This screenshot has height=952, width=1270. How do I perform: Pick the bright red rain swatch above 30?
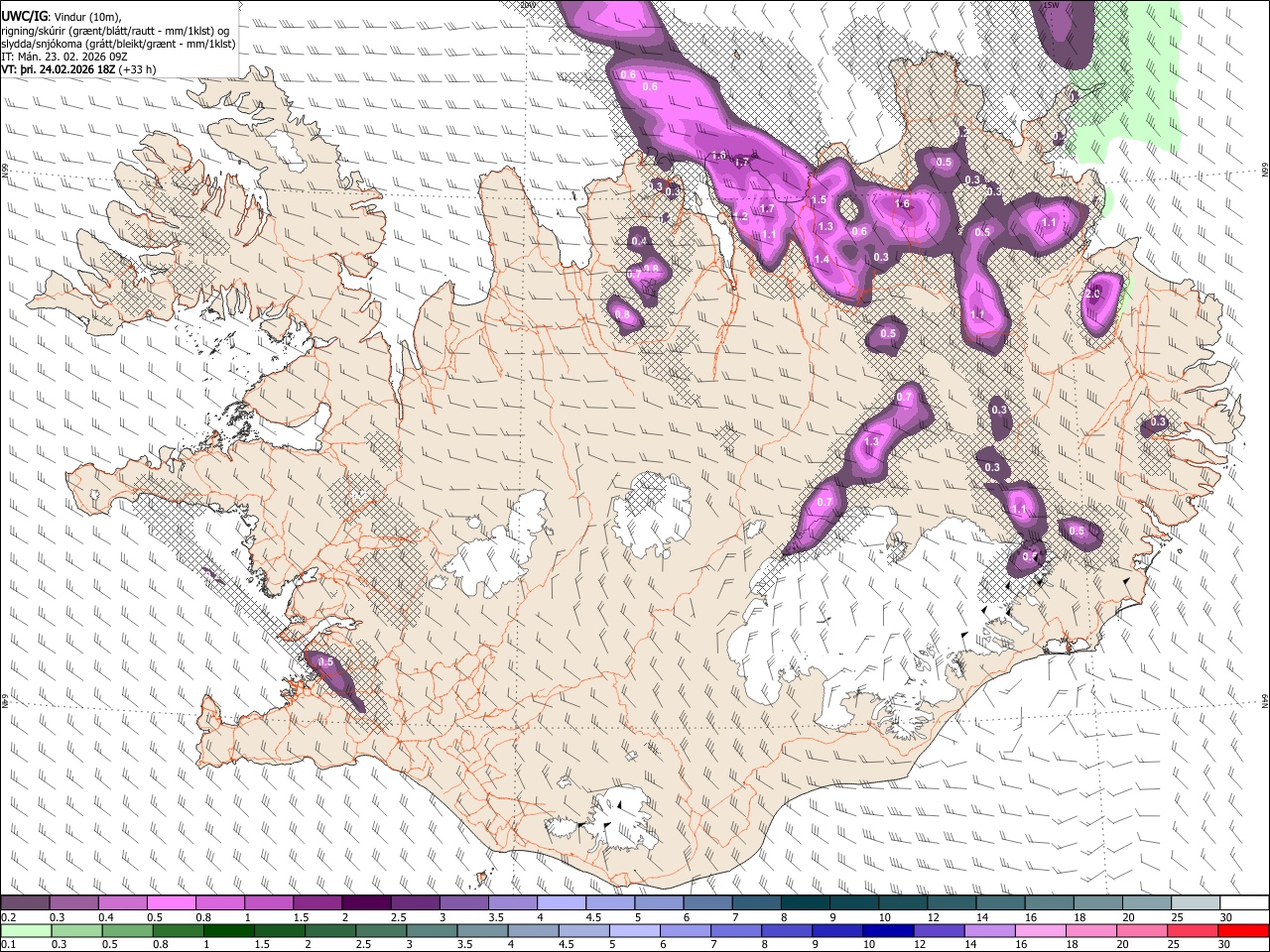pyautogui.click(x=1244, y=930)
